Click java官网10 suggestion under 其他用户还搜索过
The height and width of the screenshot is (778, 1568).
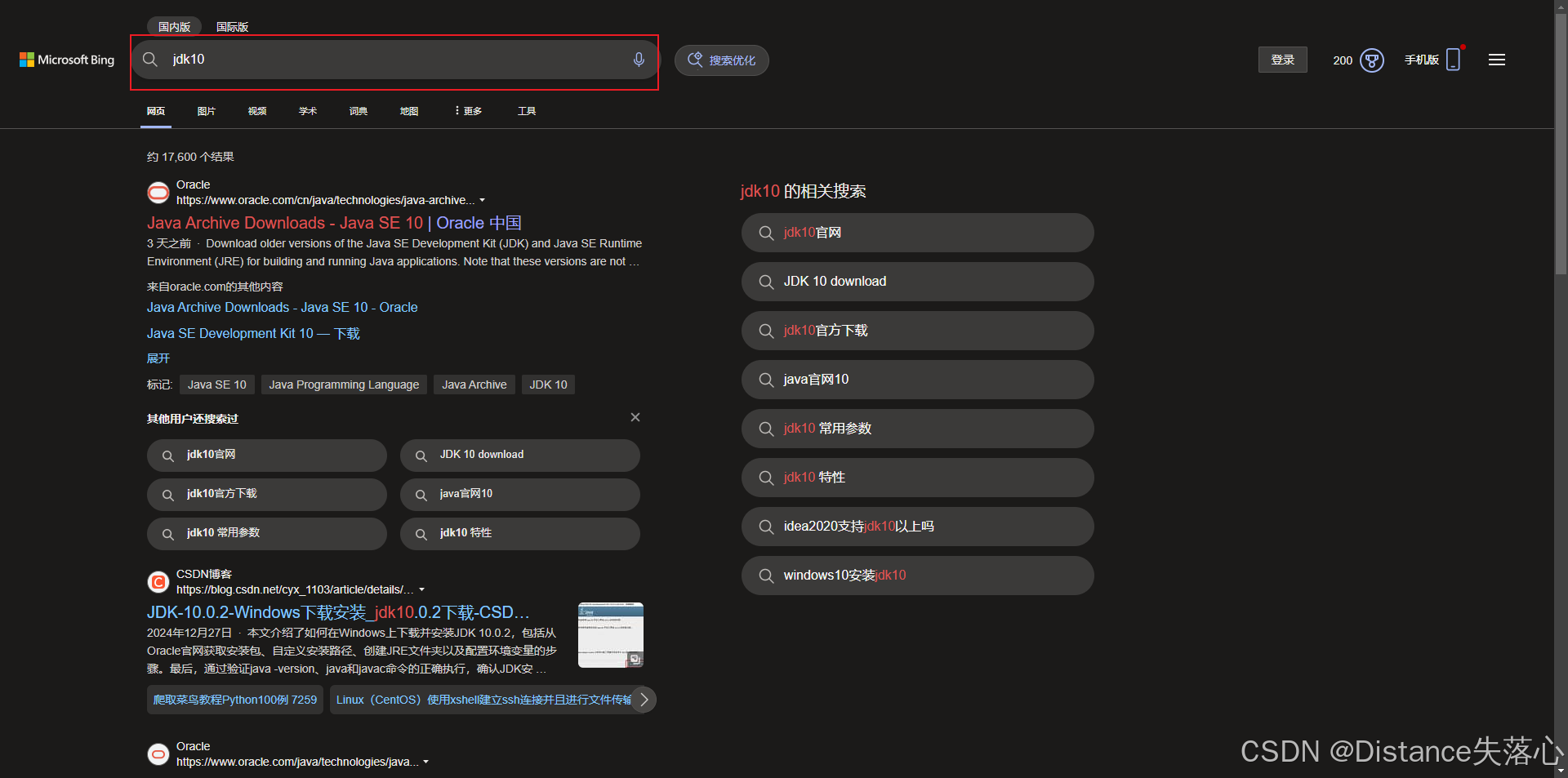(520, 495)
